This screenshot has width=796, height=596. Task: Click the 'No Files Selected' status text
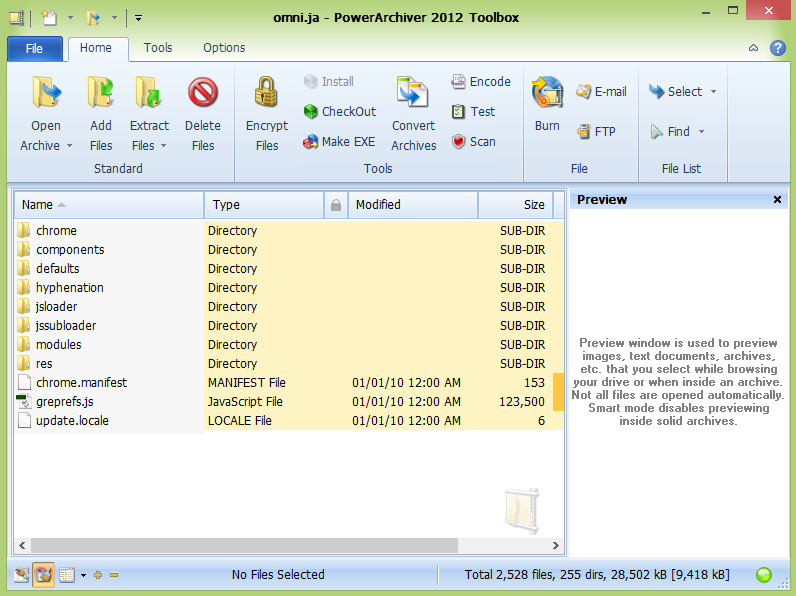[x=278, y=575]
